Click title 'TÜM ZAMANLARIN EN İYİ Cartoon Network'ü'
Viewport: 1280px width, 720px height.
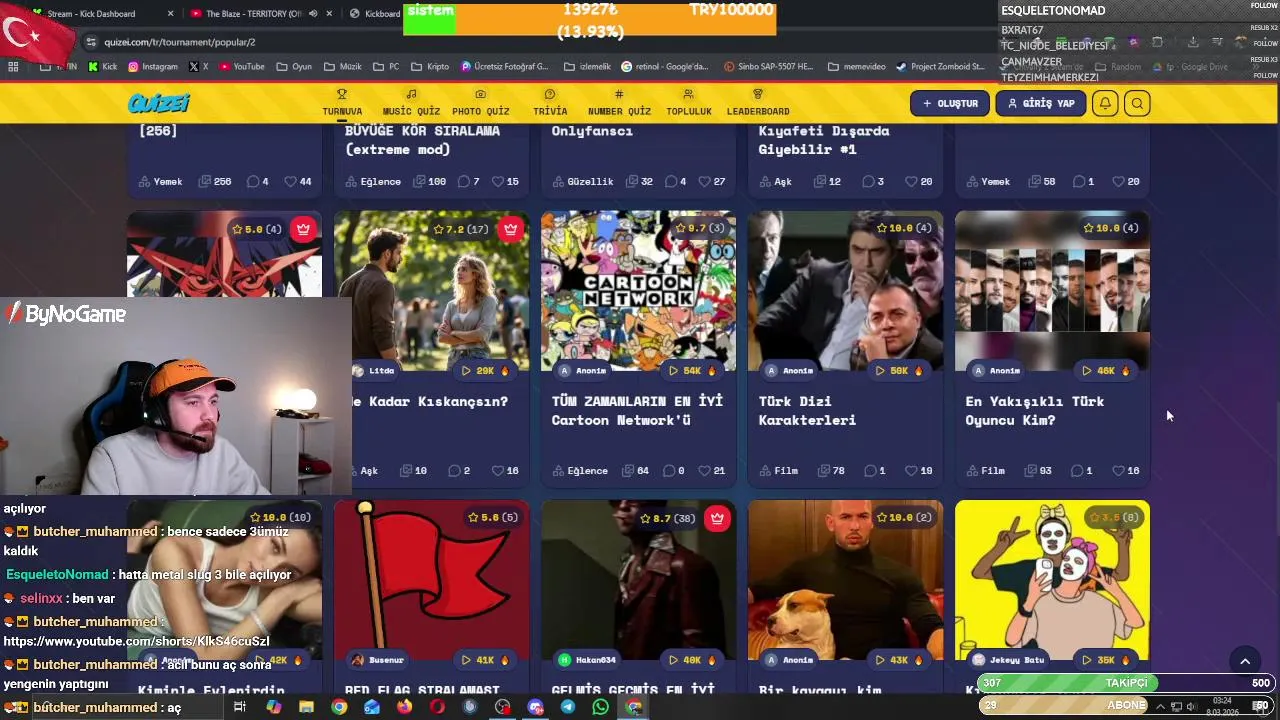pyautogui.click(x=637, y=410)
